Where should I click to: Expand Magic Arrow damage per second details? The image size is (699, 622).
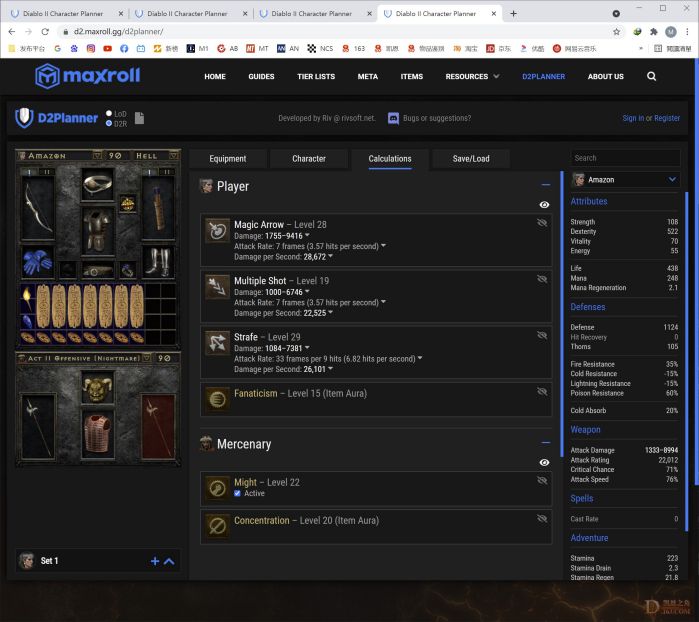[330, 256]
